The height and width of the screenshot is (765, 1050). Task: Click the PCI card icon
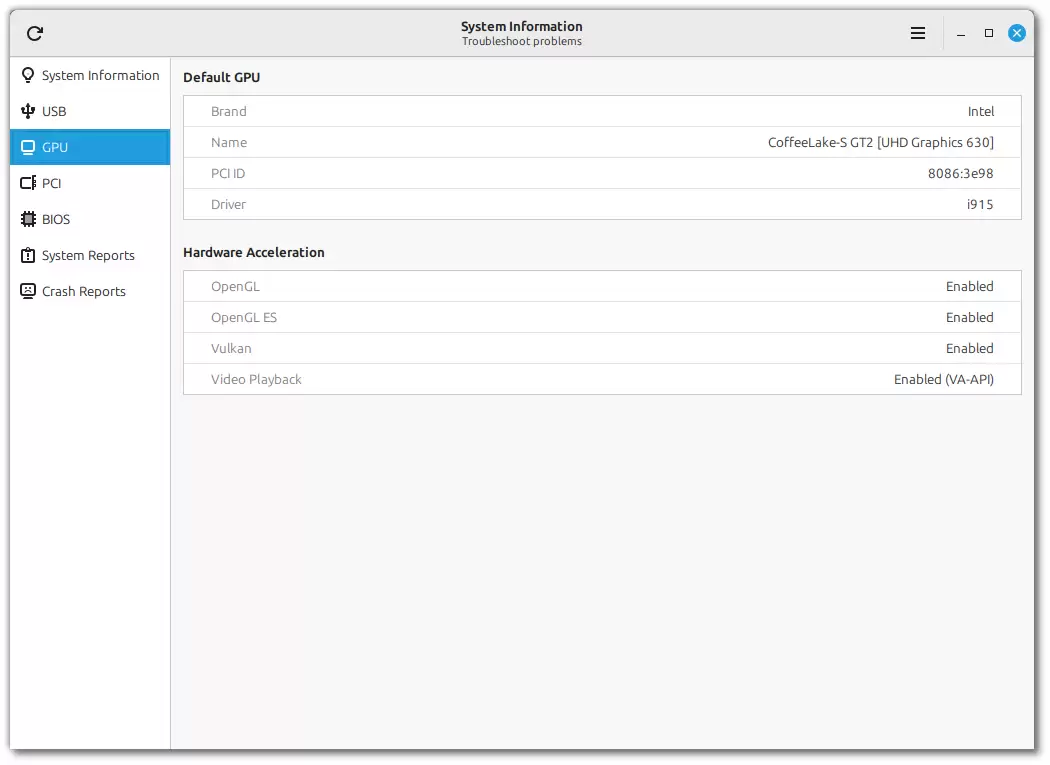[x=28, y=183]
